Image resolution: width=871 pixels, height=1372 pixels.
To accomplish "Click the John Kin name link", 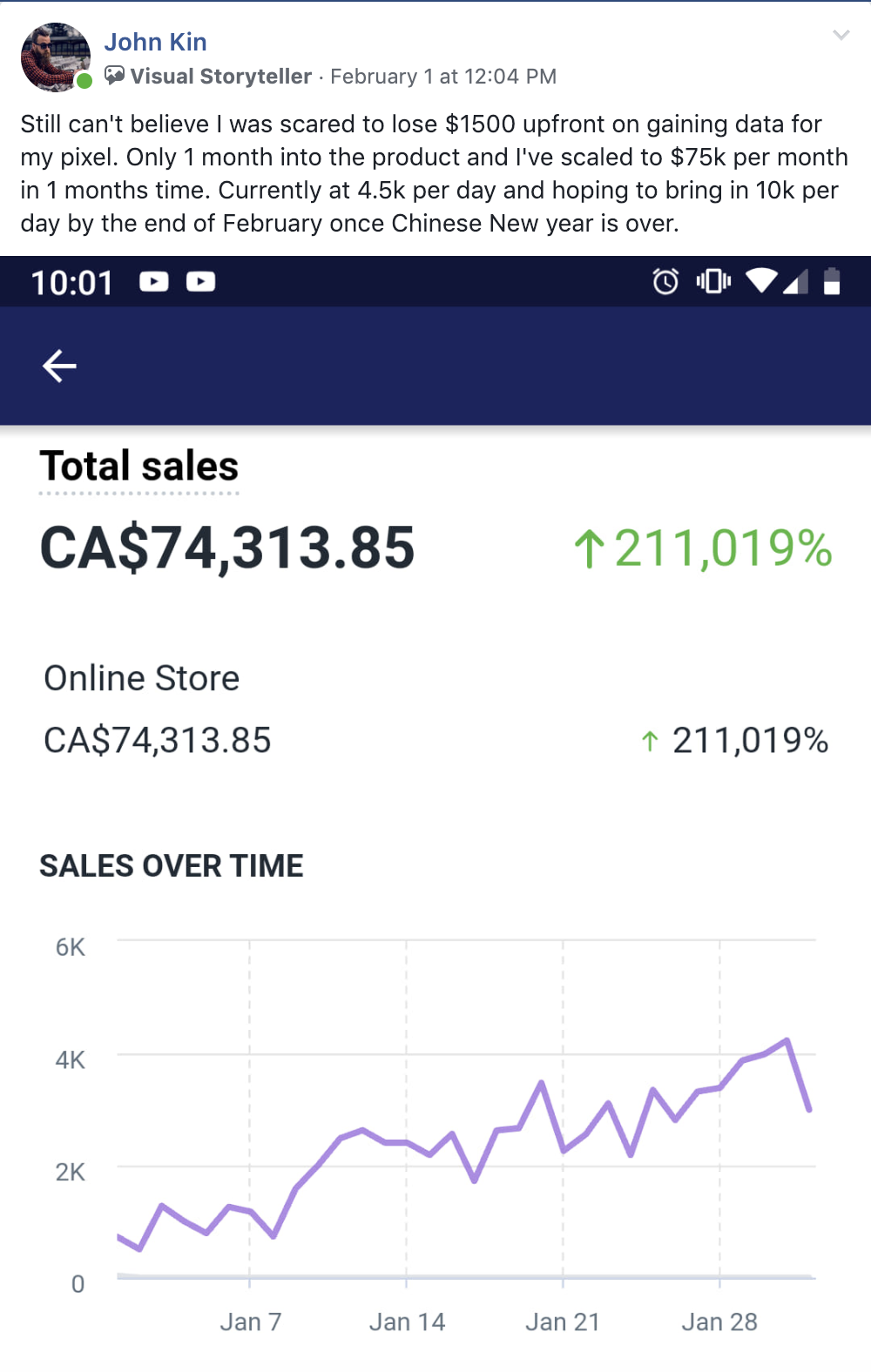I will point(156,42).
